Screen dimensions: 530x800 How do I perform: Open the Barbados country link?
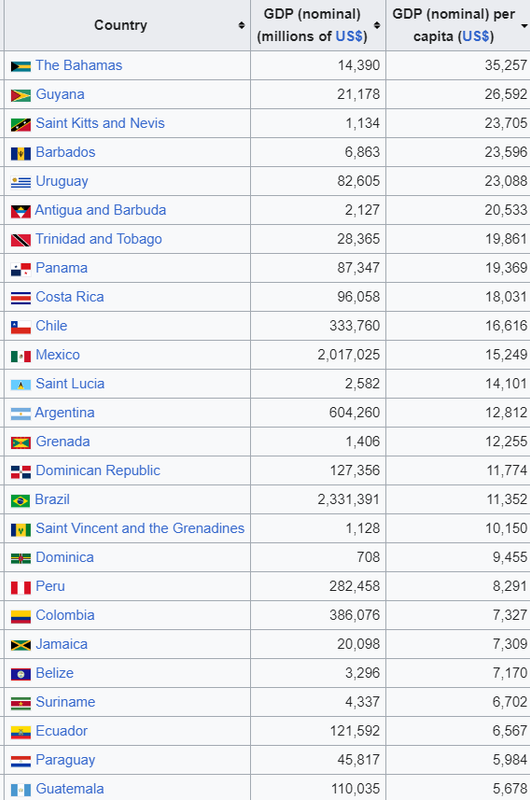(x=65, y=152)
